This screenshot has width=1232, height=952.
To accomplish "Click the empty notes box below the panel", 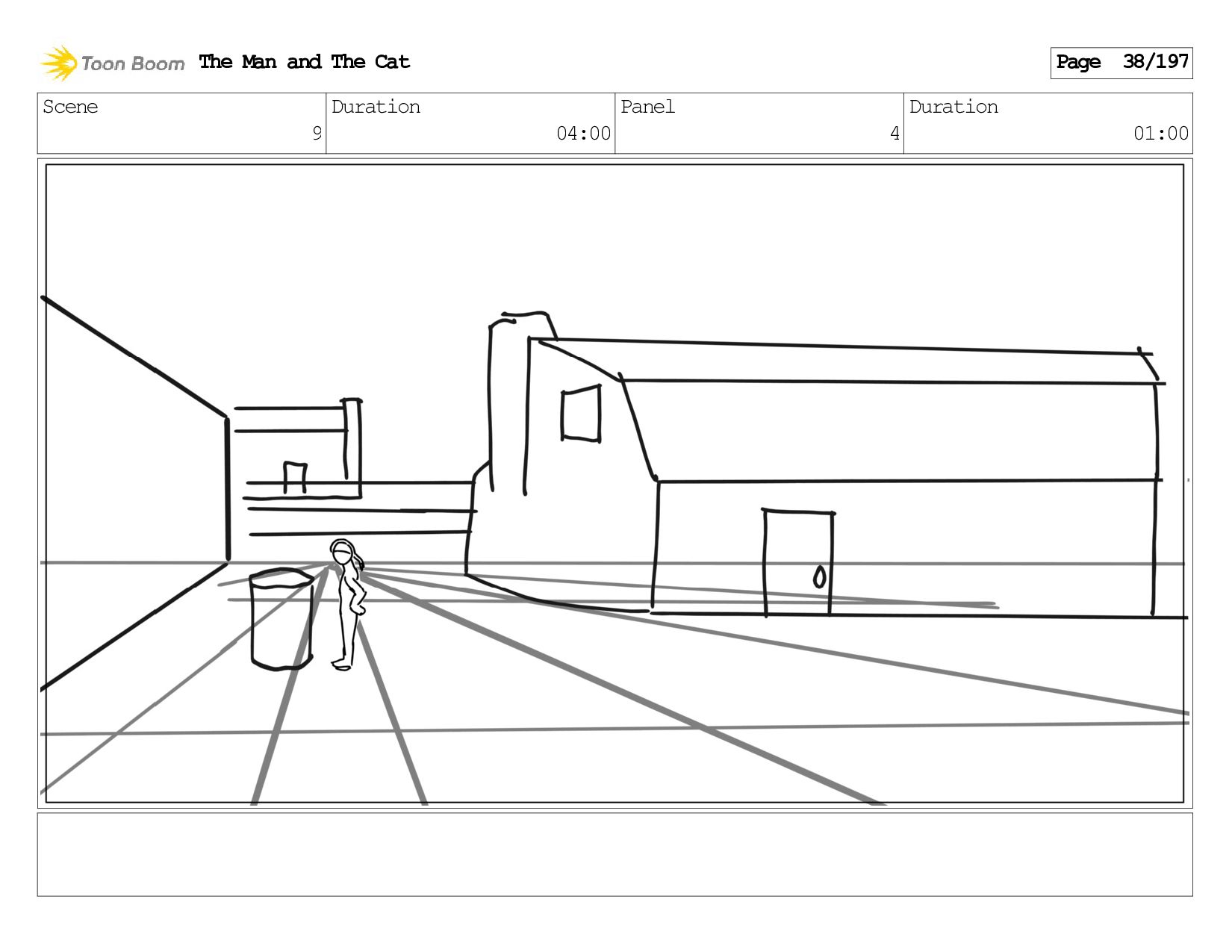I will [615, 854].
